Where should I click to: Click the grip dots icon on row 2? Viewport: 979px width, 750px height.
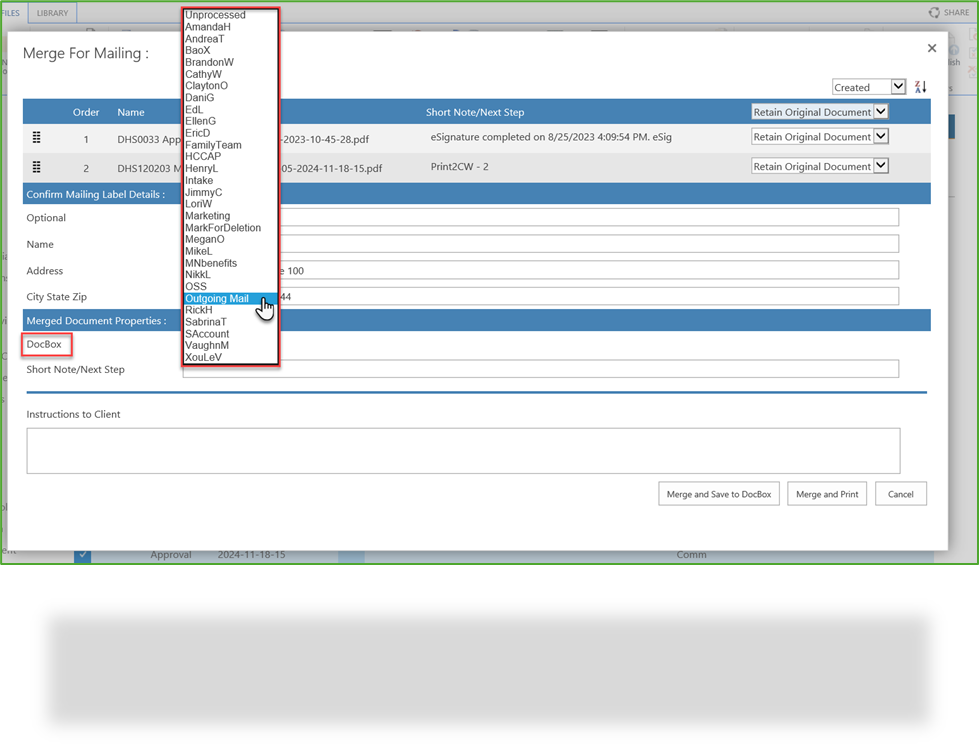pyautogui.click(x=38, y=166)
